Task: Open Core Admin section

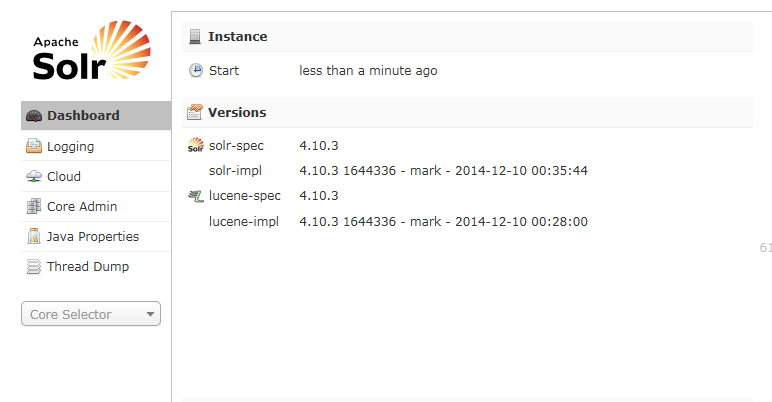Action: [82, 207]
